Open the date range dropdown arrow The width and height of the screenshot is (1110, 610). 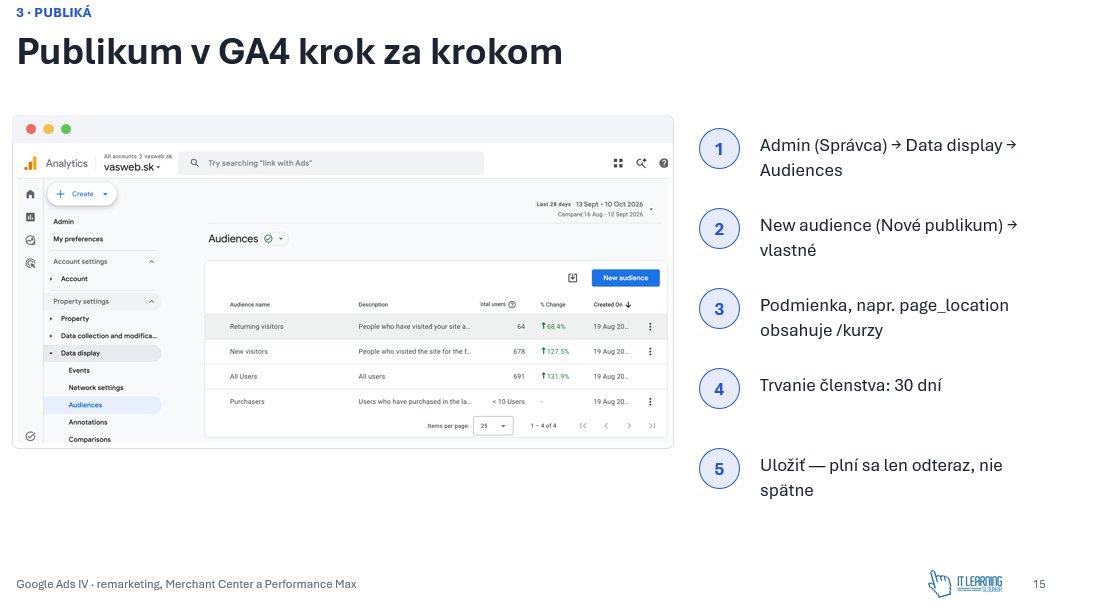pos(651,209)
